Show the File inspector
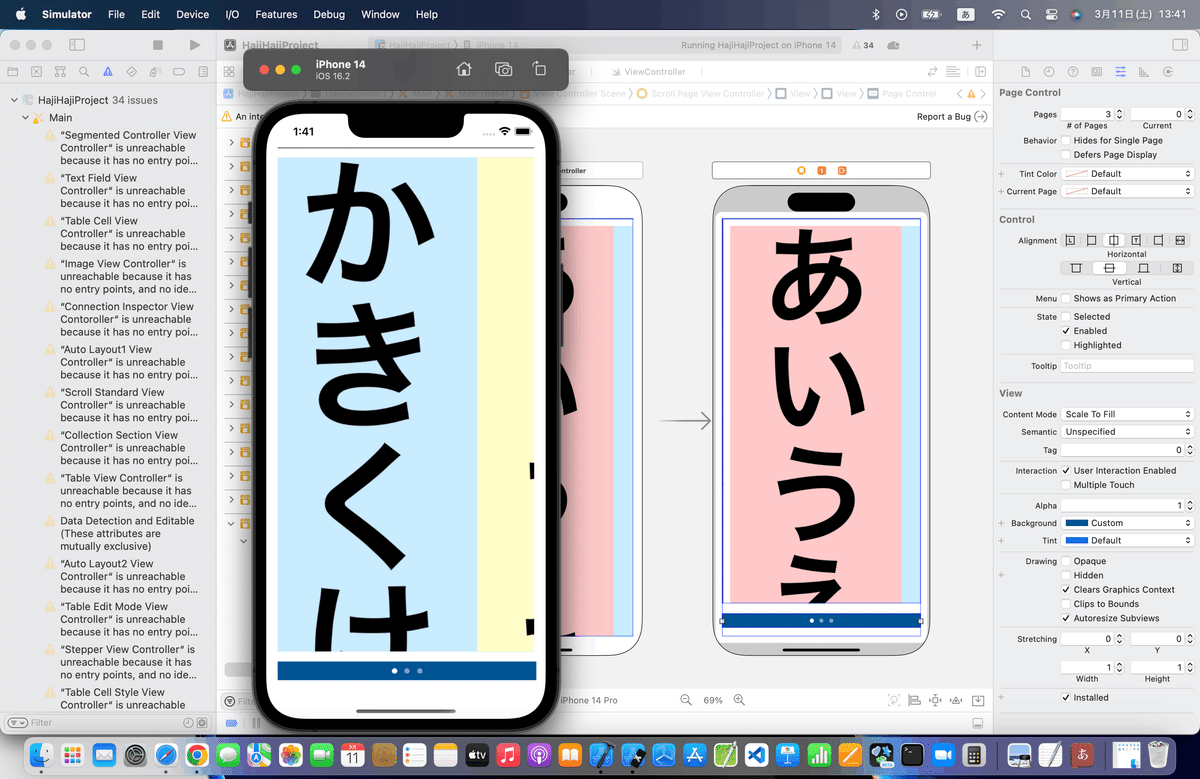 [1025, 72]
